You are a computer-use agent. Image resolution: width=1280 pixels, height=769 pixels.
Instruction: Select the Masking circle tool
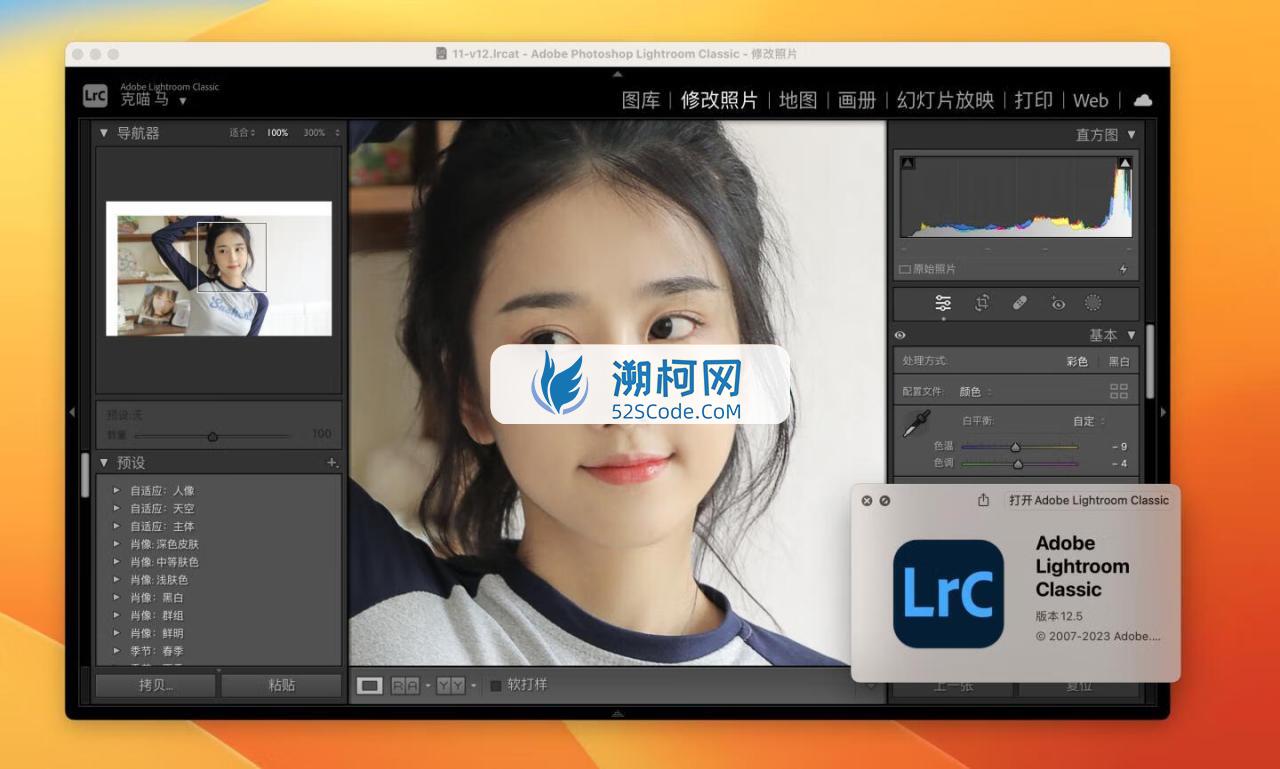tap(1093, 303)
